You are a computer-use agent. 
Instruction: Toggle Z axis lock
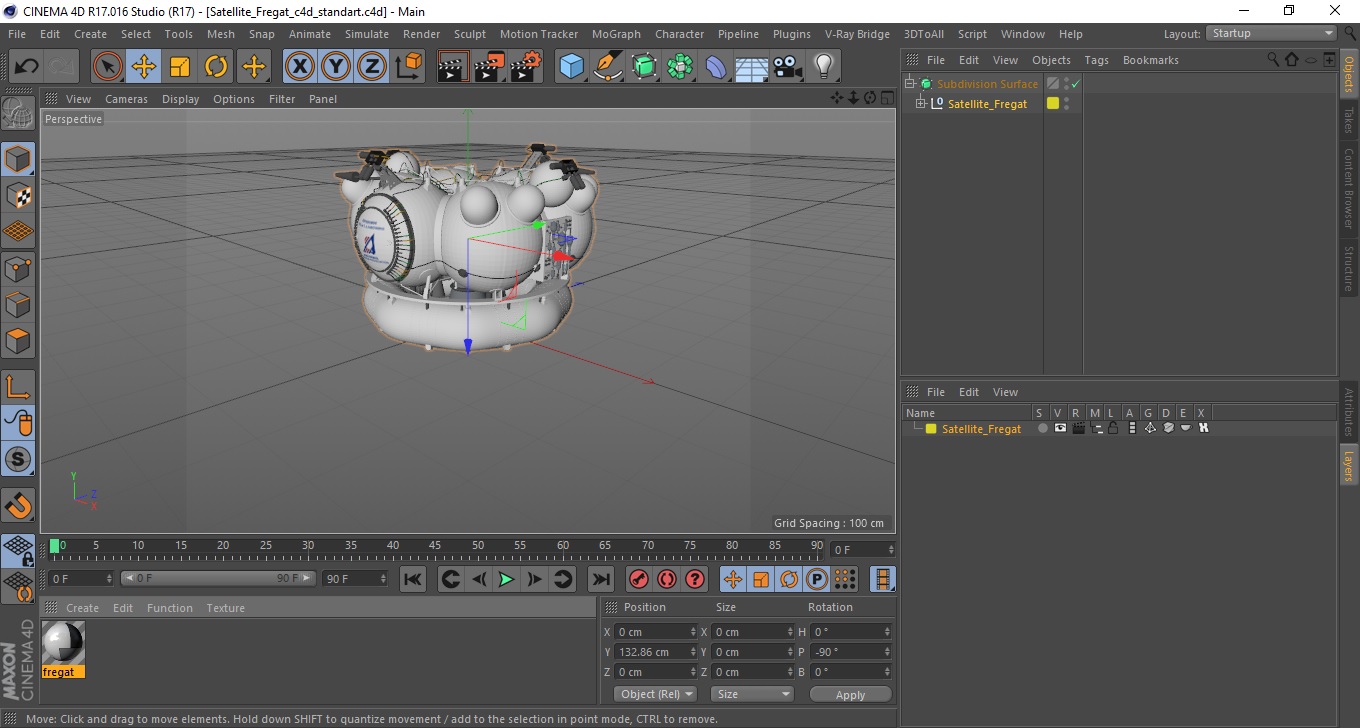click(x=372, y=67)
